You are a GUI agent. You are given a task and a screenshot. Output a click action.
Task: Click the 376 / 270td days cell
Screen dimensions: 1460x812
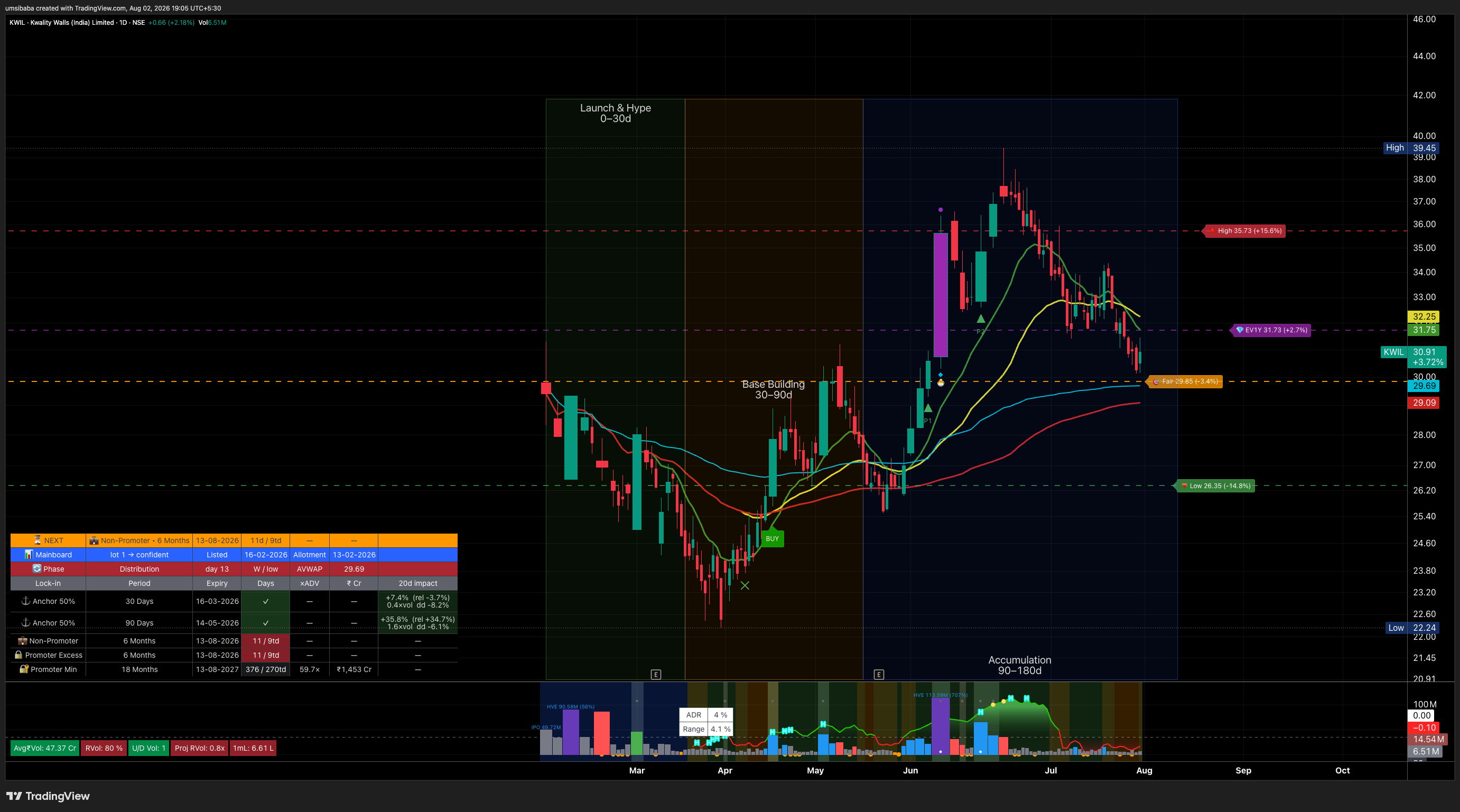(265, 669)
